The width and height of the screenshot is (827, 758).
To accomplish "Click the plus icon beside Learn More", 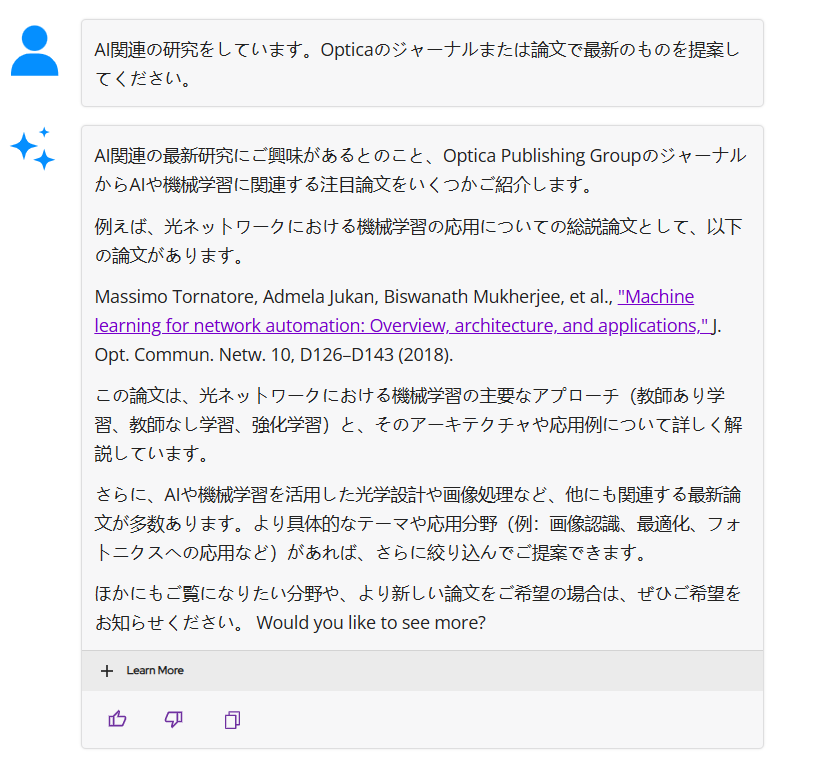I will [107, 670].
